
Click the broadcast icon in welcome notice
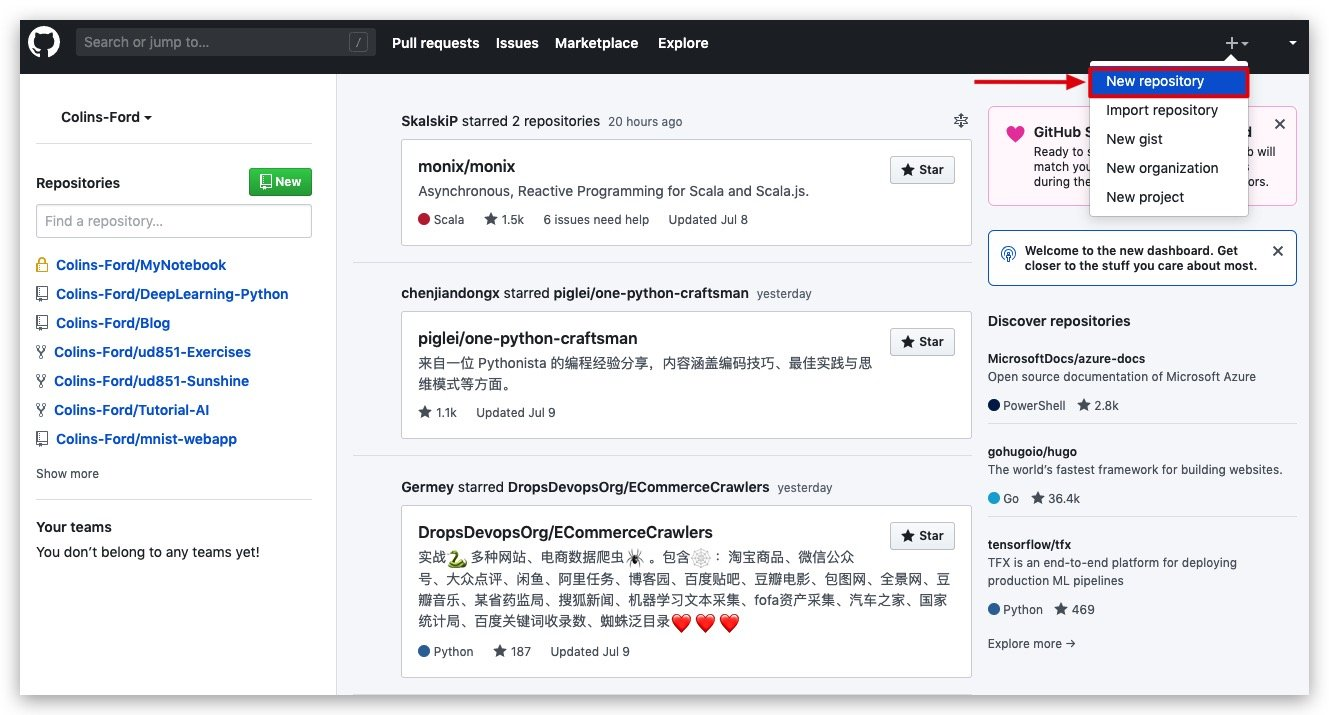(x=1008, y=254)
